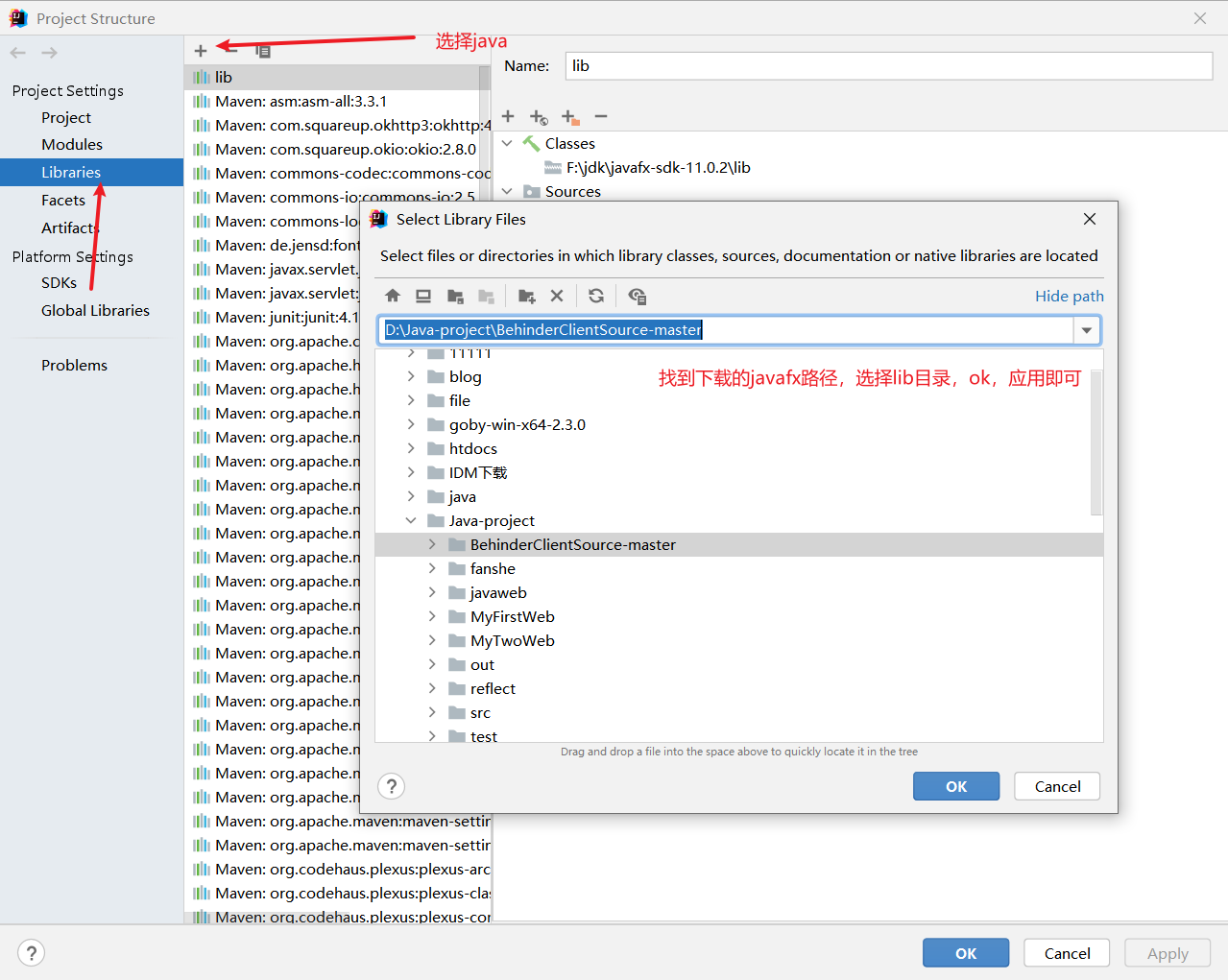Select the javaweb folder in tree
1228x980 pixels.
point(498,592)
